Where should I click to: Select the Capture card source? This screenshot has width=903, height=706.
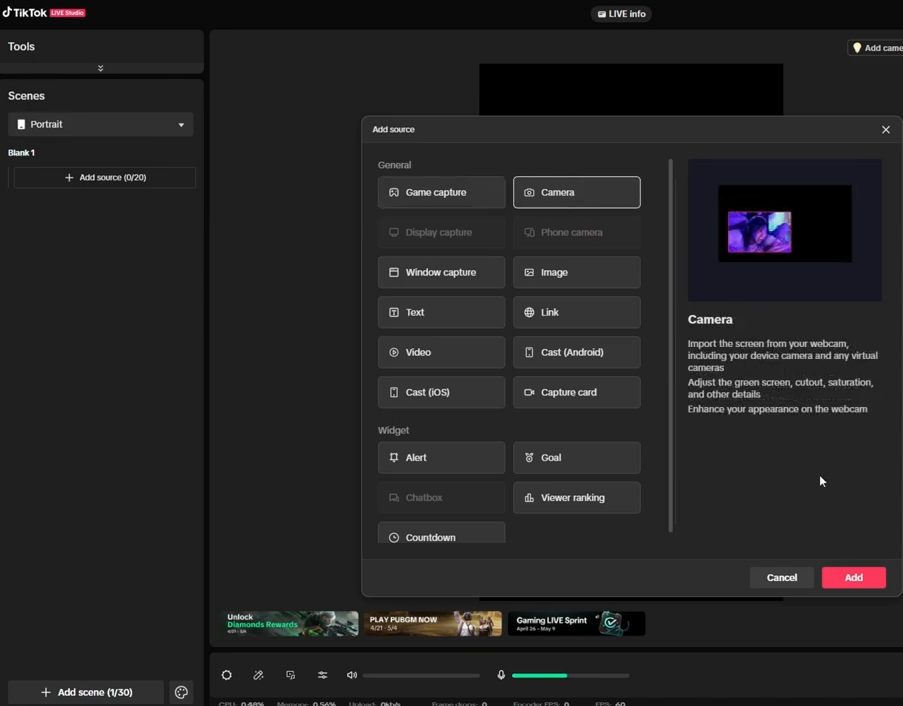pyautogui.click(x=576, y=392)
